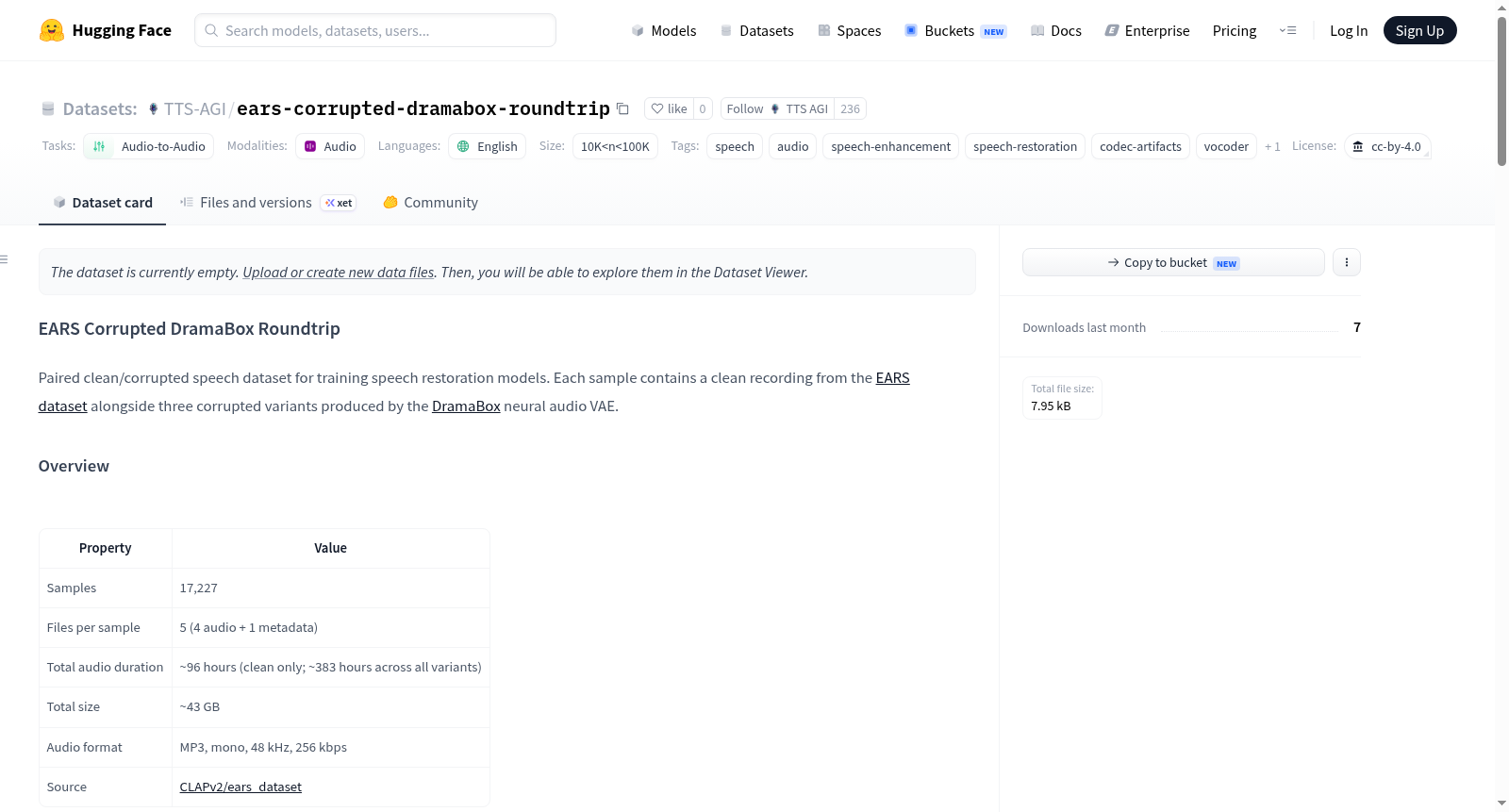Click the Downloads last month label
1509x812 pixels.
(1085, 327)
